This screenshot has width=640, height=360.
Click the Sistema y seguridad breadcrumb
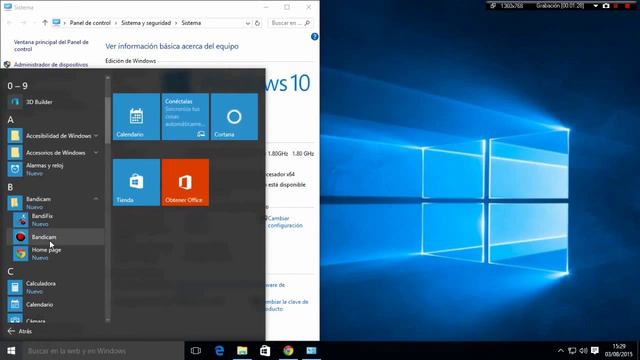(146, 23)
